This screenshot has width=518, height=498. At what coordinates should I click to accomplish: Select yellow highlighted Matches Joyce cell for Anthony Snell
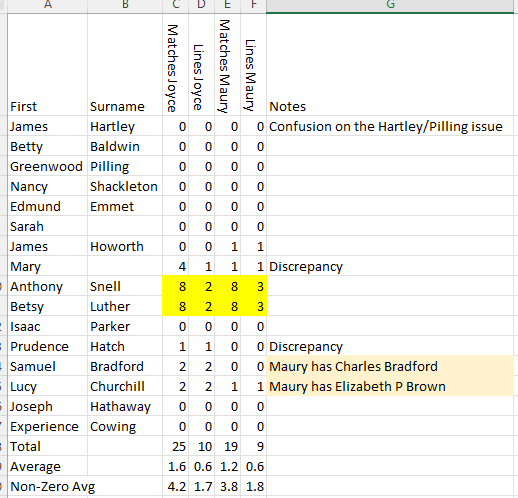175,286
